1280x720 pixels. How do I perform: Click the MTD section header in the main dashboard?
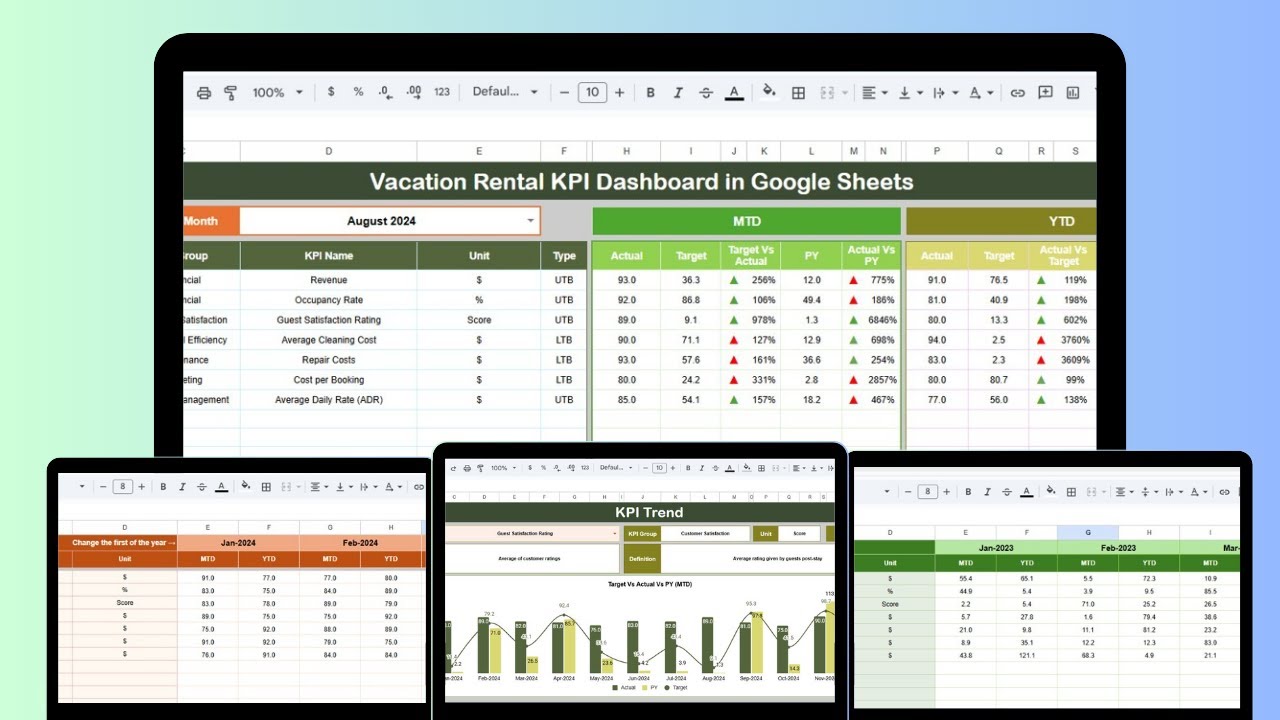point(746,221)
